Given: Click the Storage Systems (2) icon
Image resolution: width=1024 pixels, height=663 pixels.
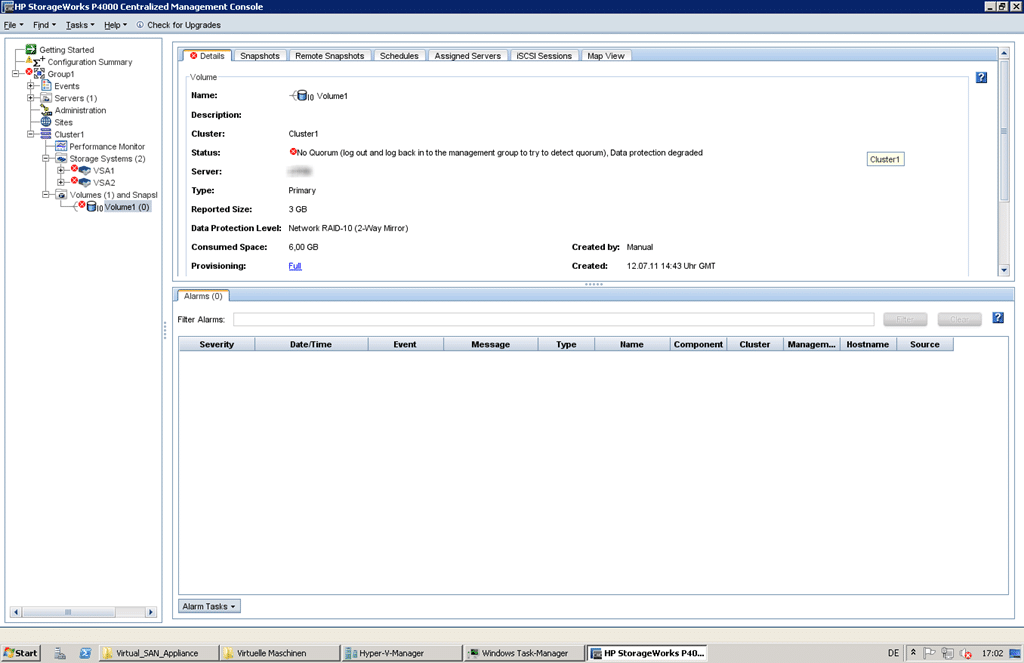Looking at the screenshot, I should point(61,158).
